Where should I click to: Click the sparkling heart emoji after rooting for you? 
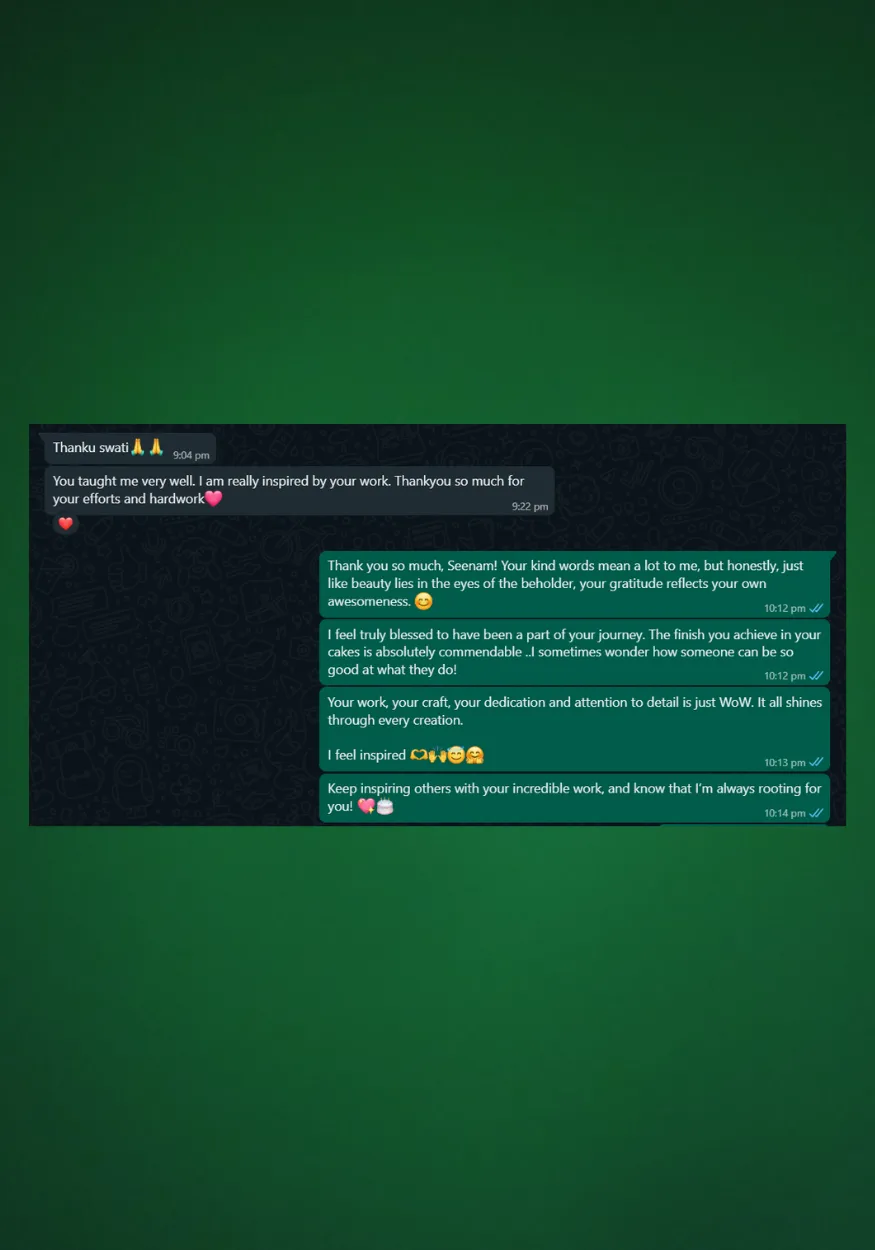[x=366, y=806]
